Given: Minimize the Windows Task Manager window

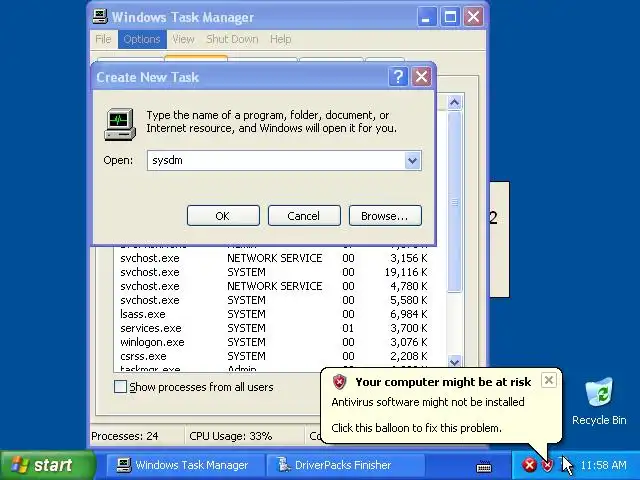Looking at the screenshot, I should [427, 17].
